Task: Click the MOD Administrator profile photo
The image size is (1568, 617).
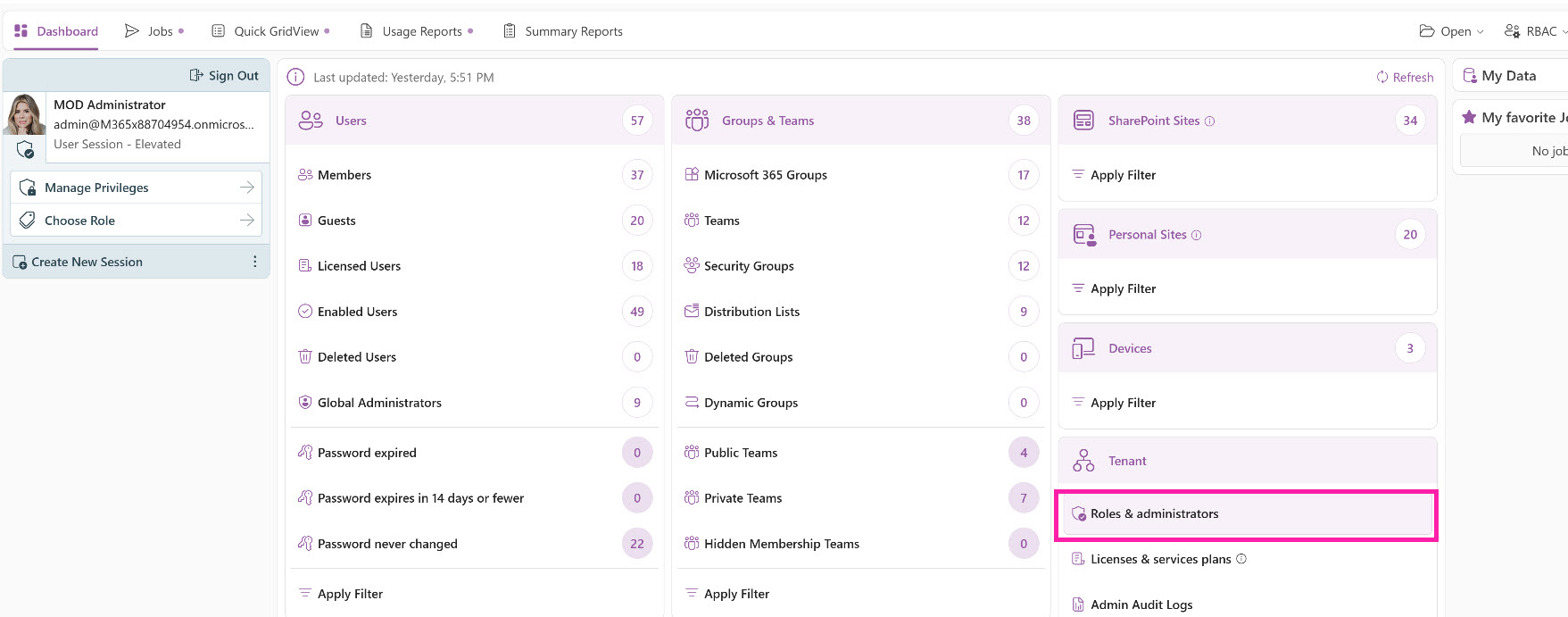Action: pos(25,115)
